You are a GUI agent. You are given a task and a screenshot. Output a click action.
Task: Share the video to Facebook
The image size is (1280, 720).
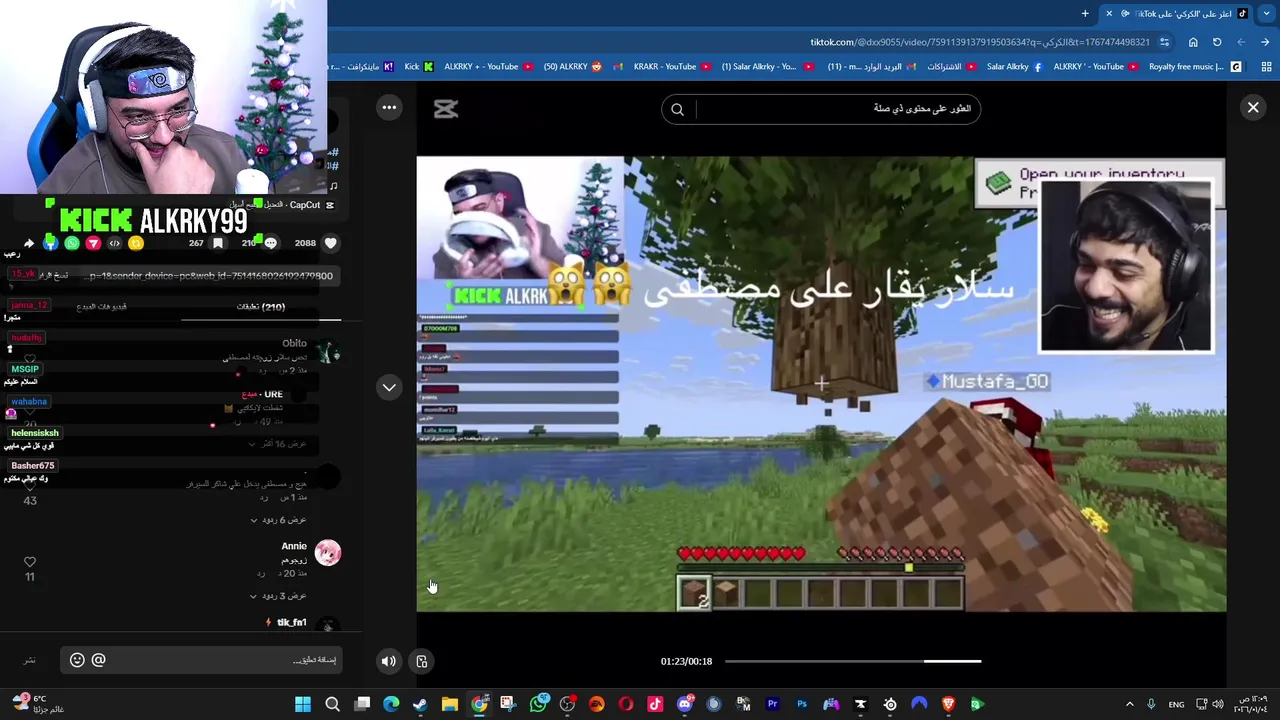(50, 243)
